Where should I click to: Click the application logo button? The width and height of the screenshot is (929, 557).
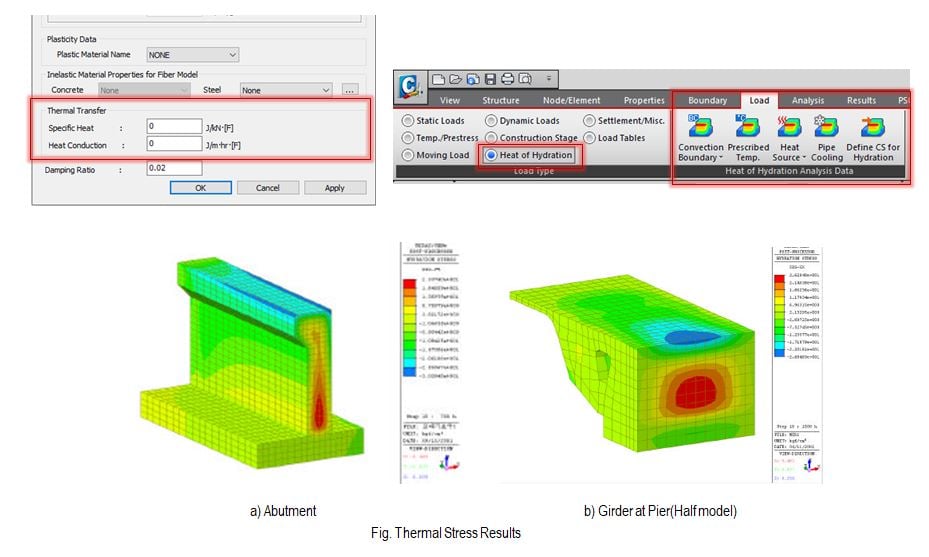410,87
